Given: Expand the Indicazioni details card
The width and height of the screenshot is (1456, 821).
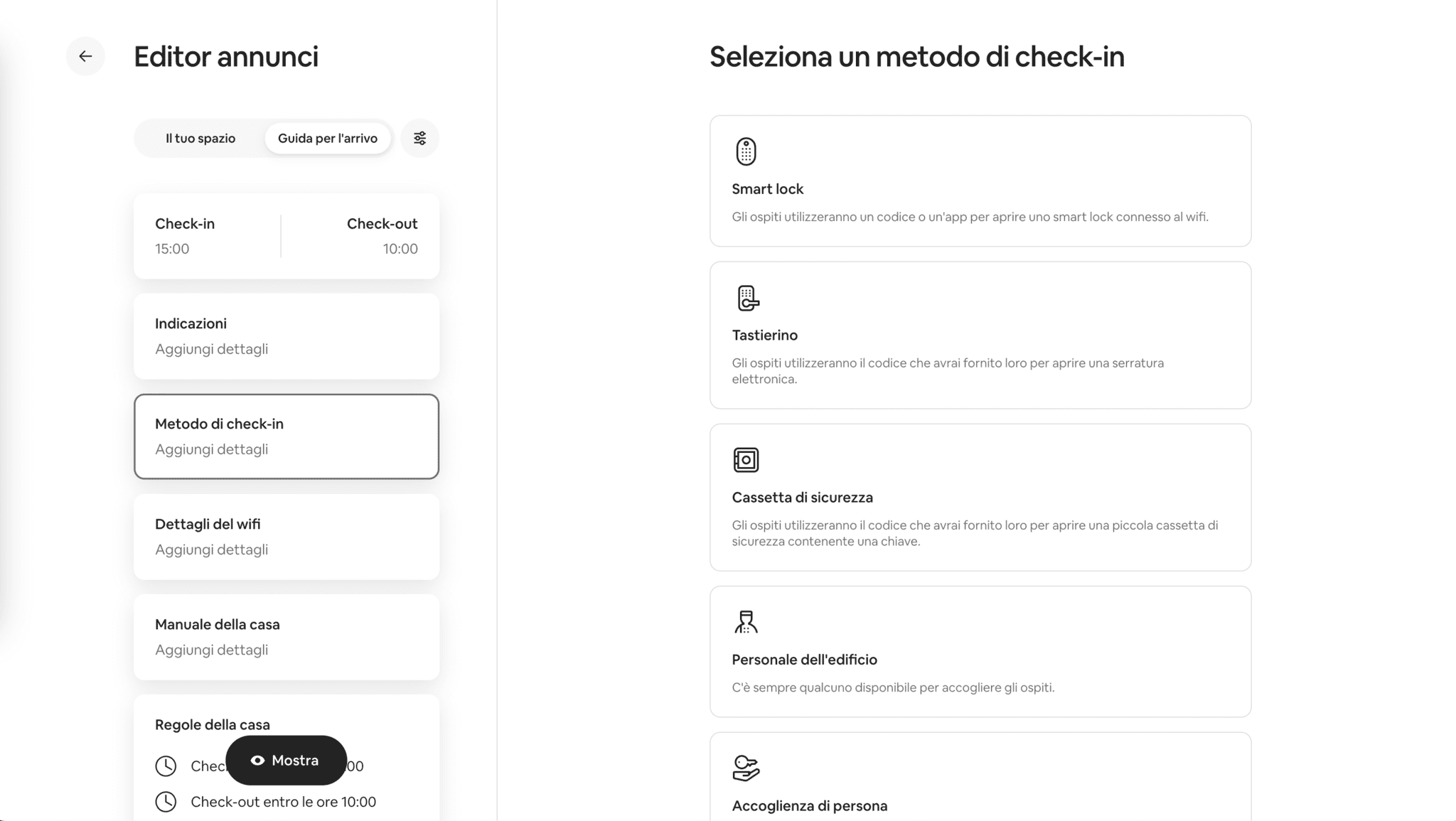Looking at the screenshot, I should tap(286, 336).
